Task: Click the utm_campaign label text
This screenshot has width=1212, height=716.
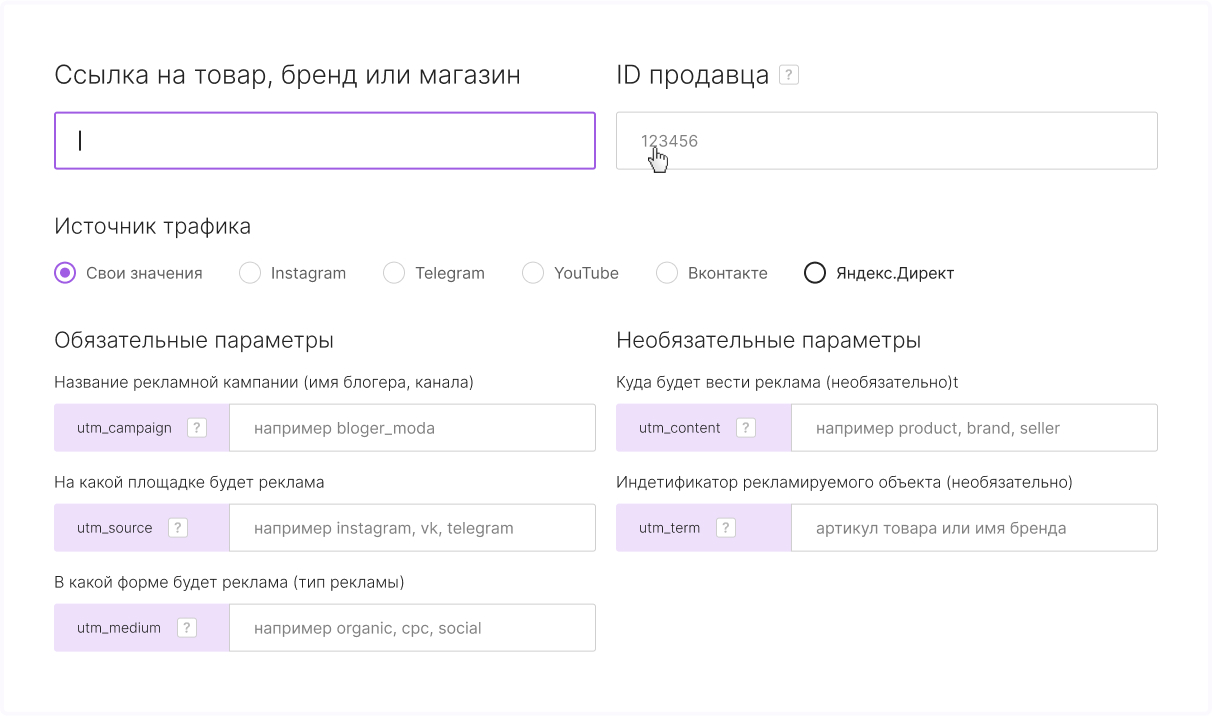Action: click(124, 428)
